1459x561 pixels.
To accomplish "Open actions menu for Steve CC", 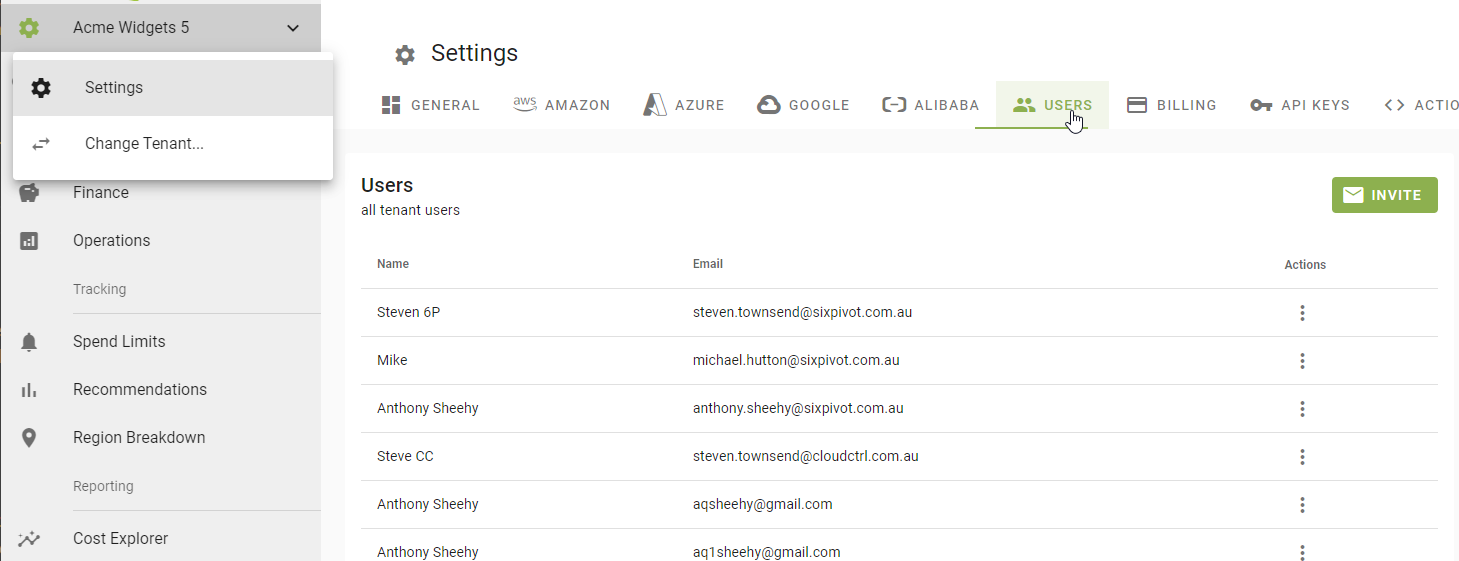I will click(x=1302, y=457).
